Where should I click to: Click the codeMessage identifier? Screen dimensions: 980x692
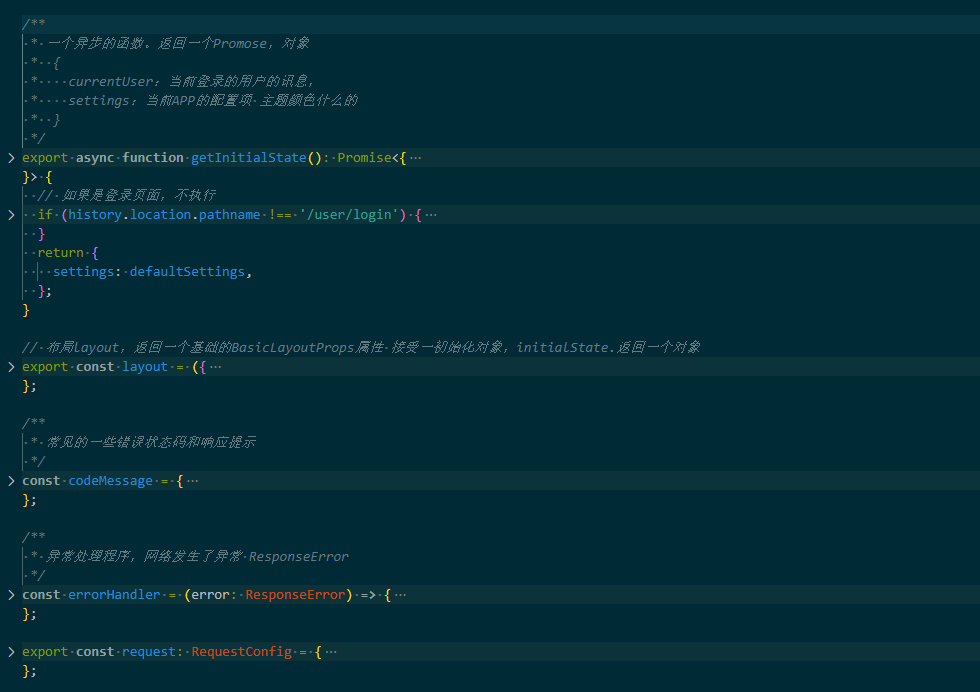coord(110,481)
